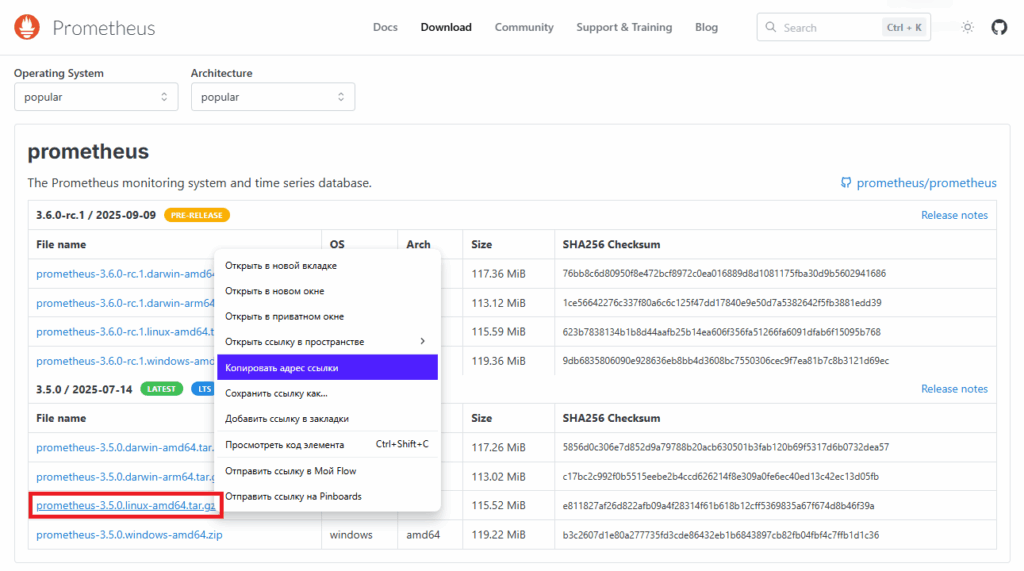Screen dimensions: 1024x571
Task: Open Release notes for 3.5.0
Action: coord(954,389)
